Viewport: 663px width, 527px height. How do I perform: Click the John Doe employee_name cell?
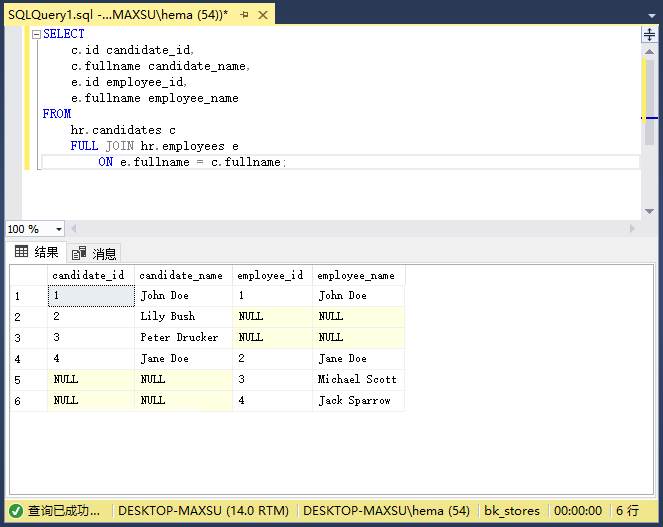(359, 296)
